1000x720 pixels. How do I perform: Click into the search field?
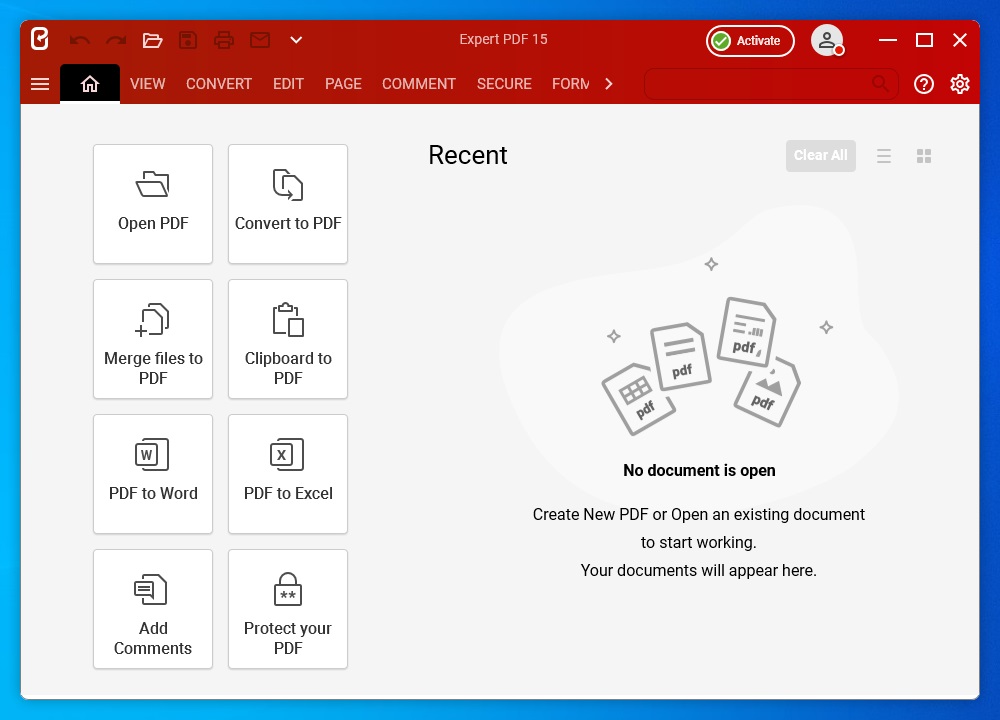(771, 84)
